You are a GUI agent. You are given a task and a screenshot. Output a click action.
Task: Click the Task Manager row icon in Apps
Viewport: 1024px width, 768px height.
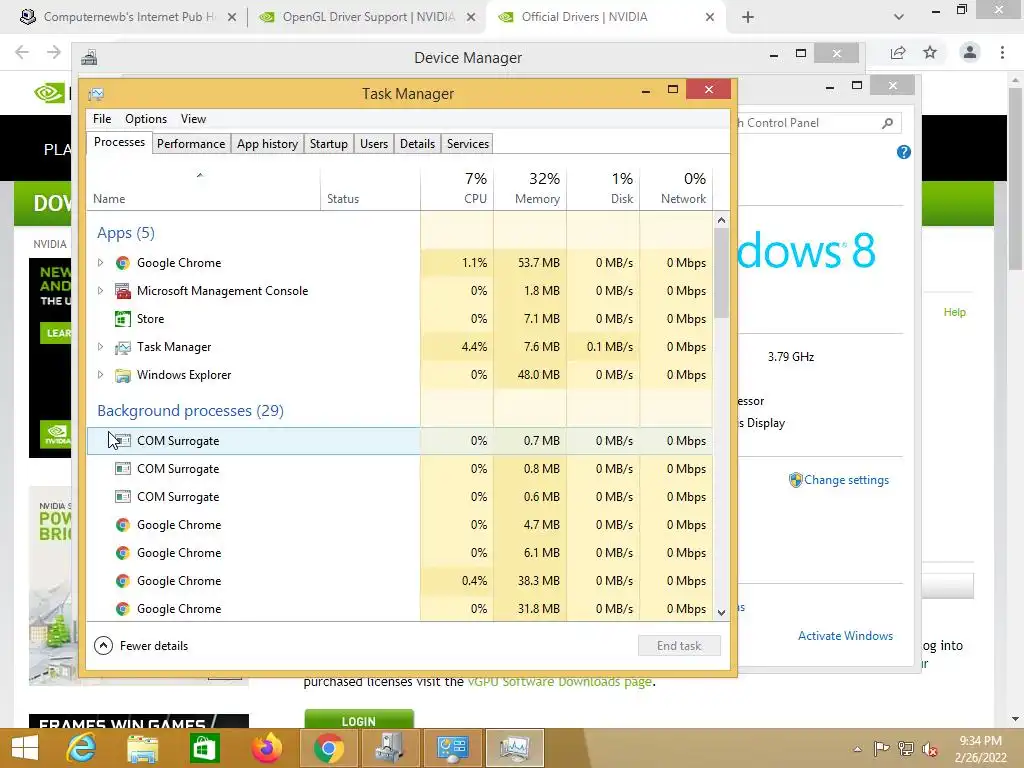pyautogui.click(x=122, y=347)
